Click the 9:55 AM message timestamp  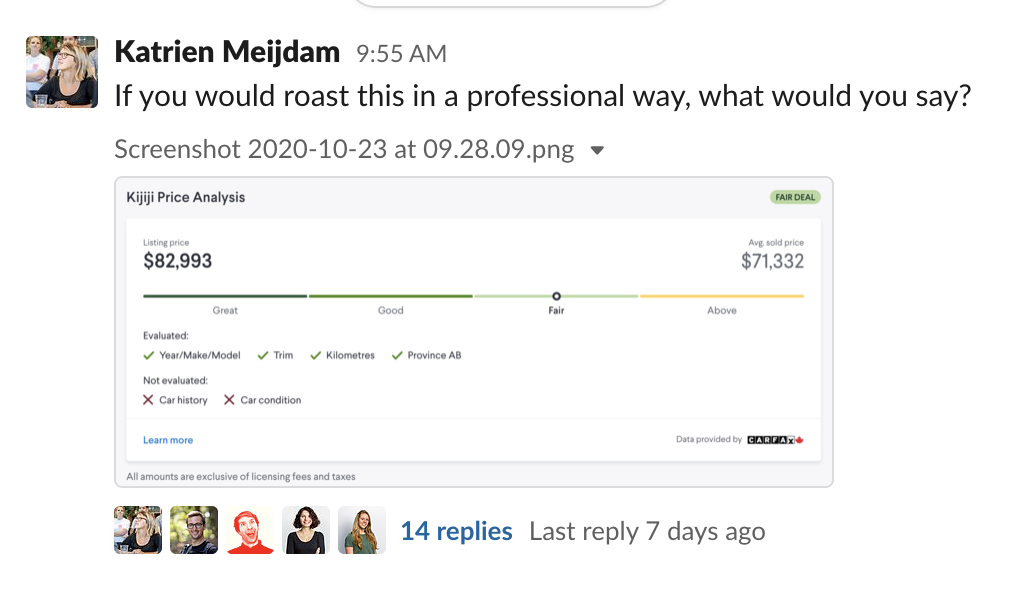click(401, 52)
